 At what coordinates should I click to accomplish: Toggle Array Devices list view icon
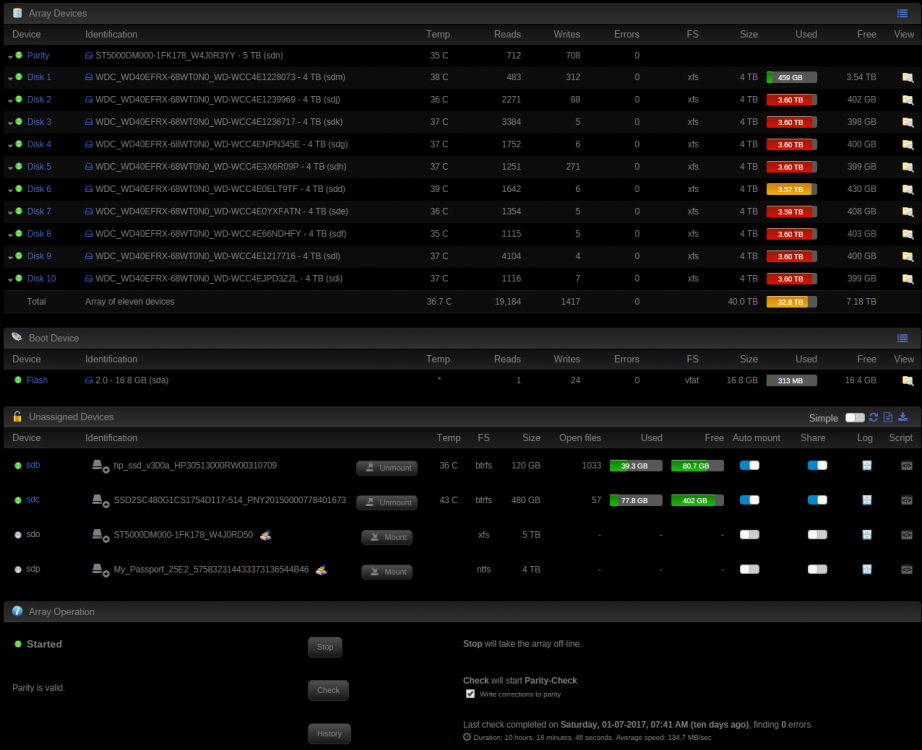click(x=902, y=14)
